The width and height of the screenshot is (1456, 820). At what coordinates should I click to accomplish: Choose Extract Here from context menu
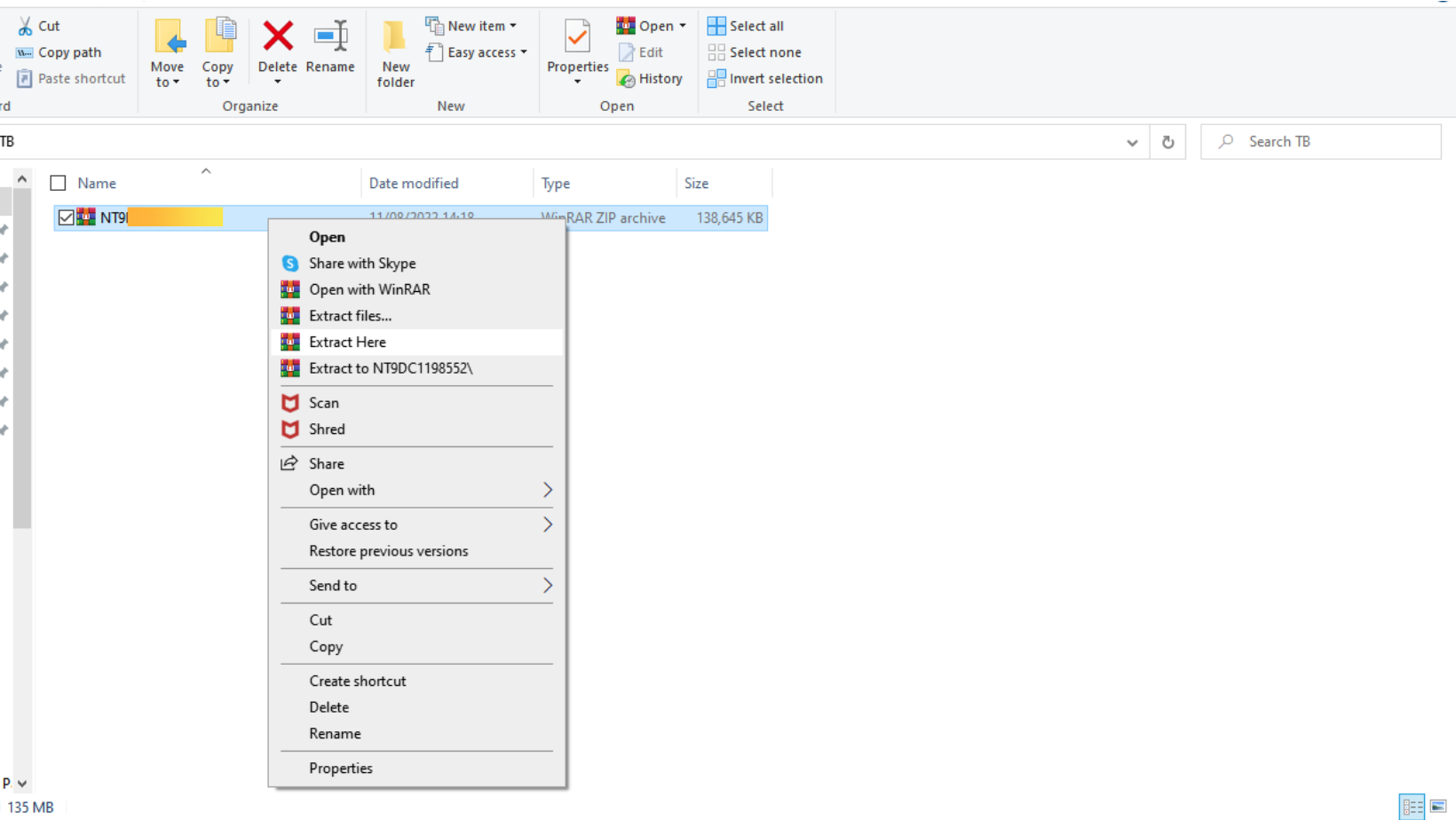point(347,343)
